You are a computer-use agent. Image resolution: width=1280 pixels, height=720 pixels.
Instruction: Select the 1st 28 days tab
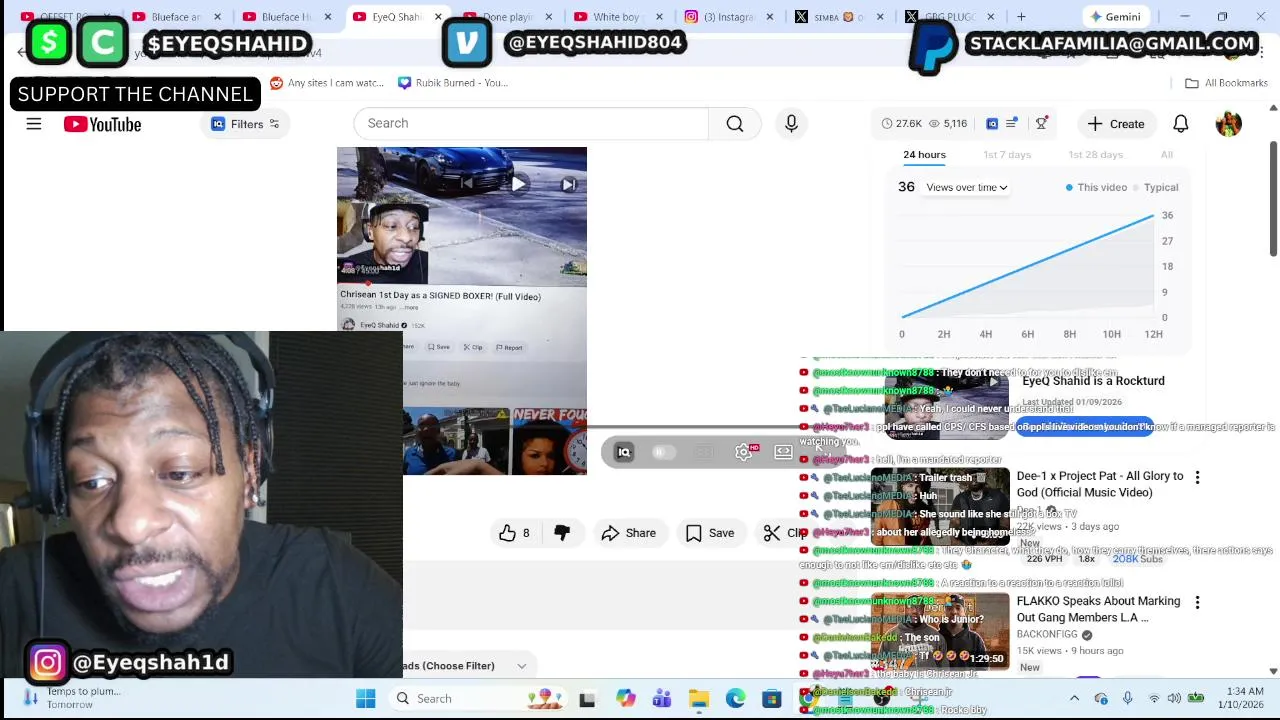coord(1095,154)
